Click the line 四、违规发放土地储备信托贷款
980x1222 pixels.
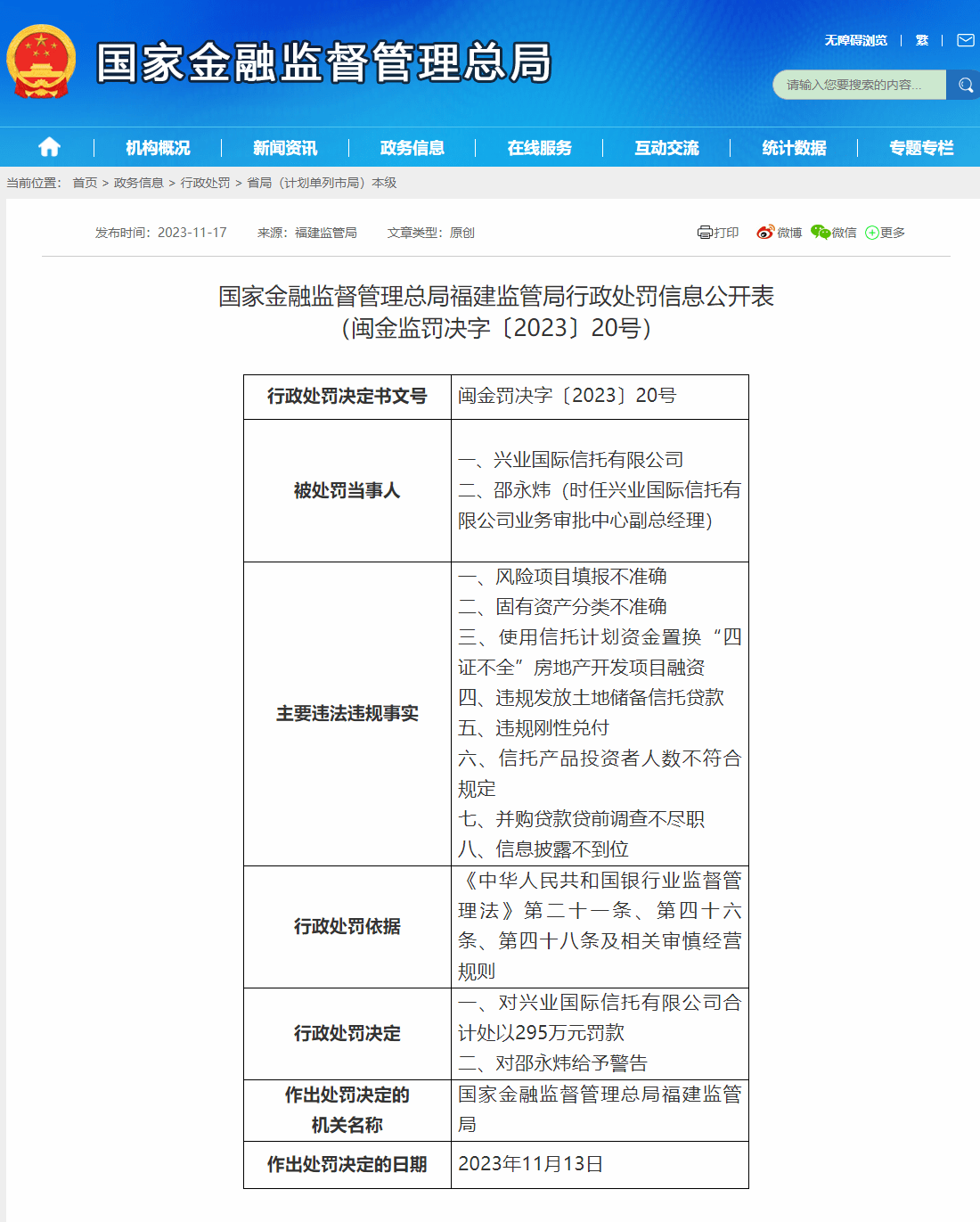click(591, 698)
